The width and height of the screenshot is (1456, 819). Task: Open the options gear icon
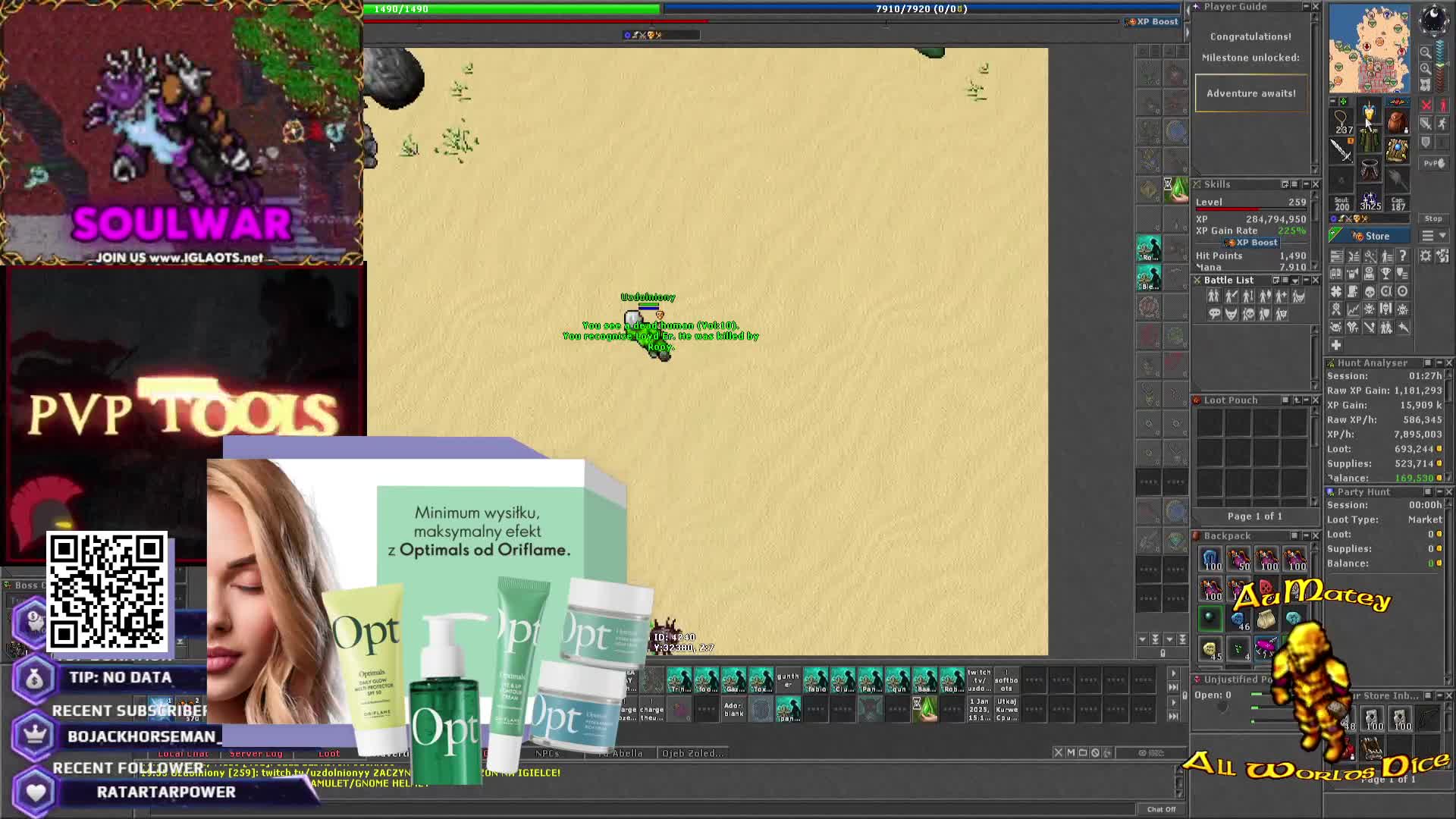(x=1426, y=256)
